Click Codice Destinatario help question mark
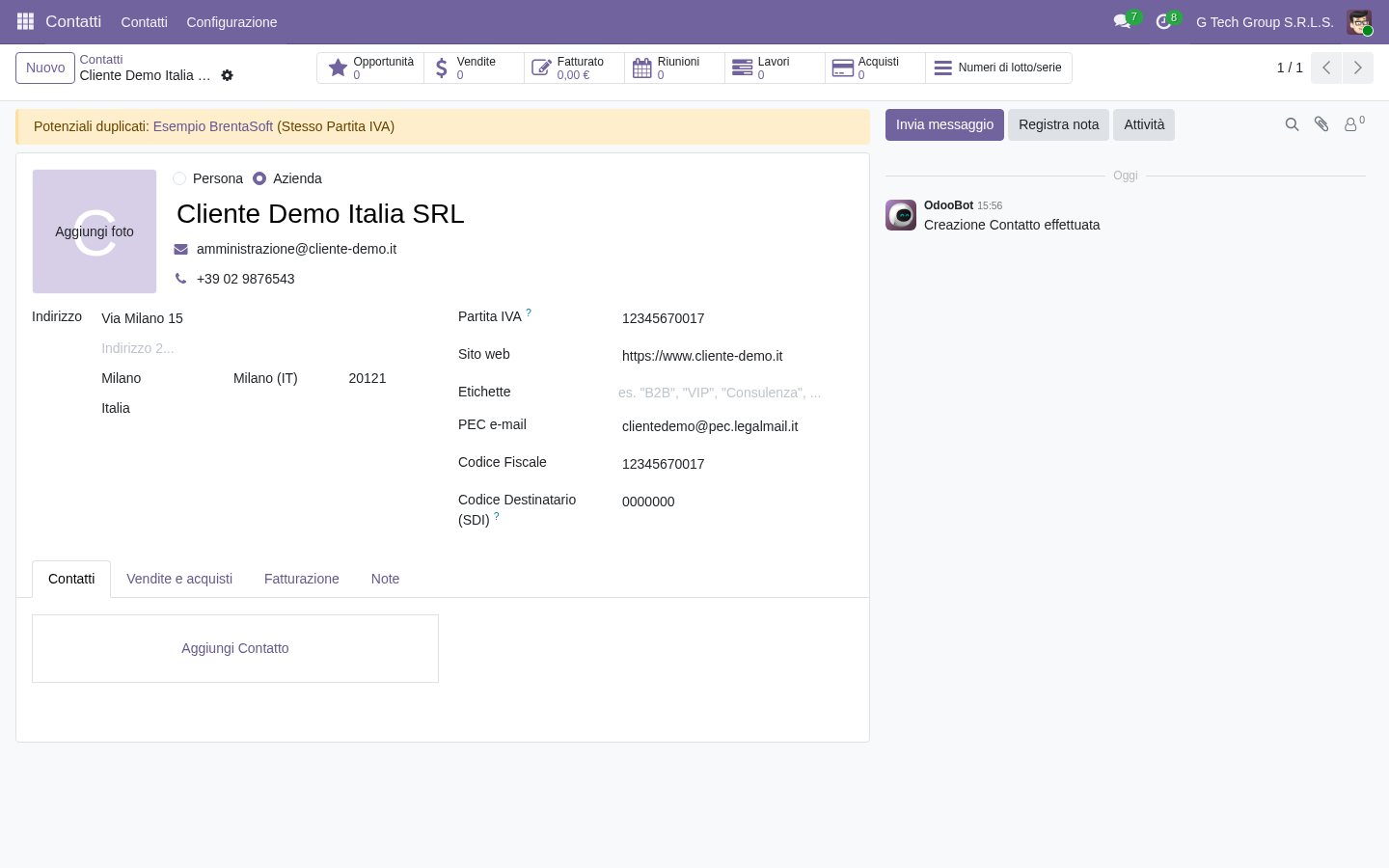 click(497, 516)
